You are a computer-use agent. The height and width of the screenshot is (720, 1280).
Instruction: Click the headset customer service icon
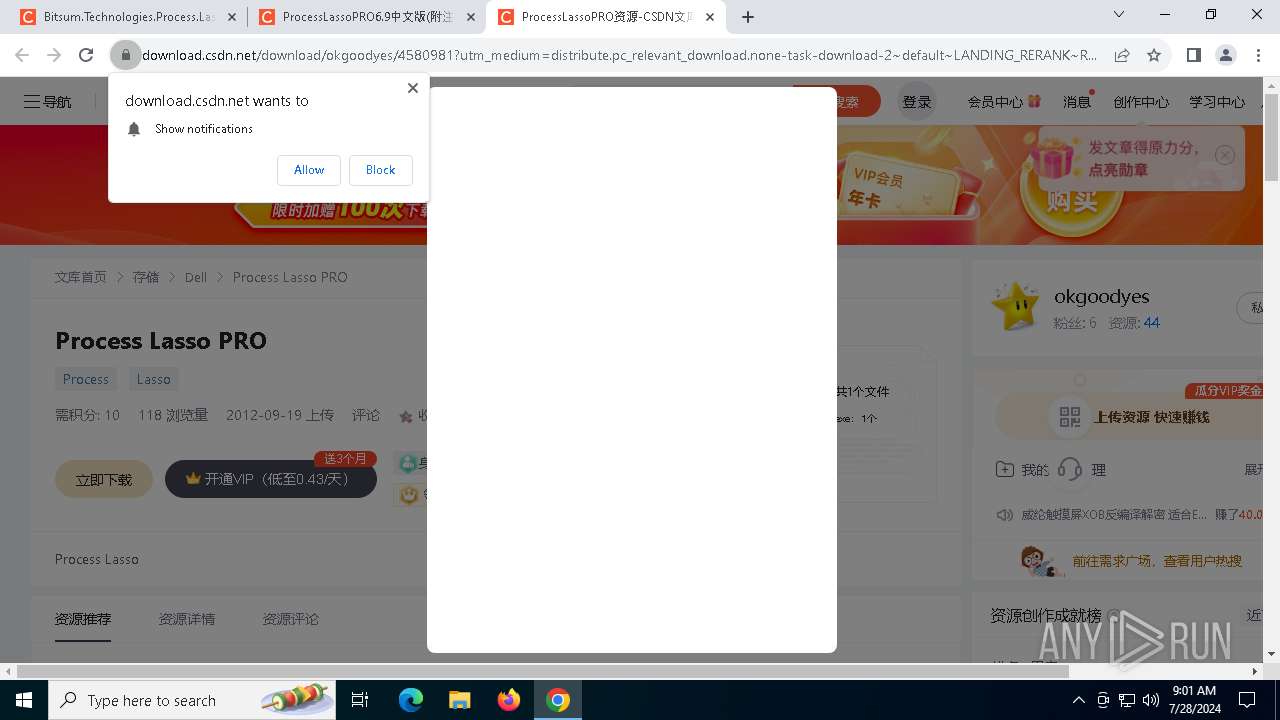coord(1070,469)
